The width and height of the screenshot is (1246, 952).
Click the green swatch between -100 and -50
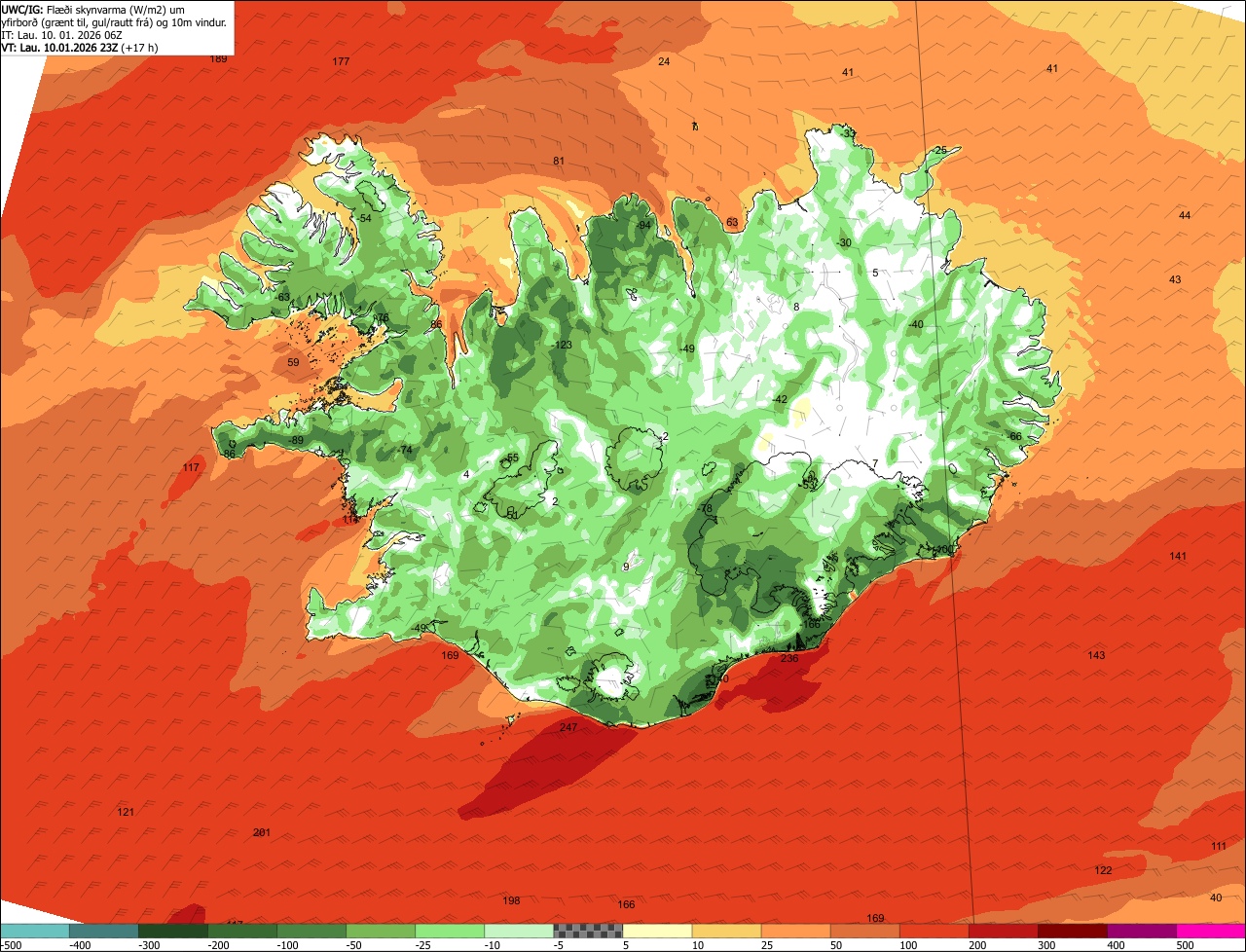tap(311, 931)
